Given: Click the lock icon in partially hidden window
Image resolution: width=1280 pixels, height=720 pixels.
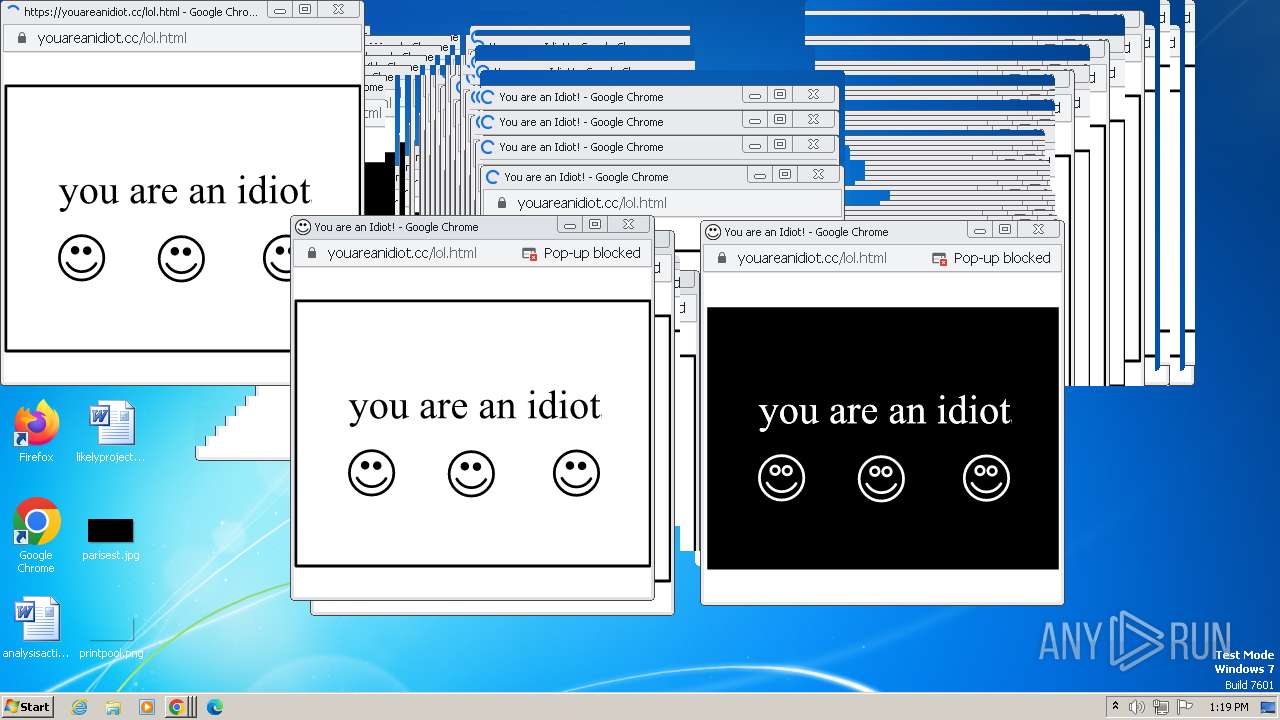Looking at the screenshot, I should (x=501, y=203).
